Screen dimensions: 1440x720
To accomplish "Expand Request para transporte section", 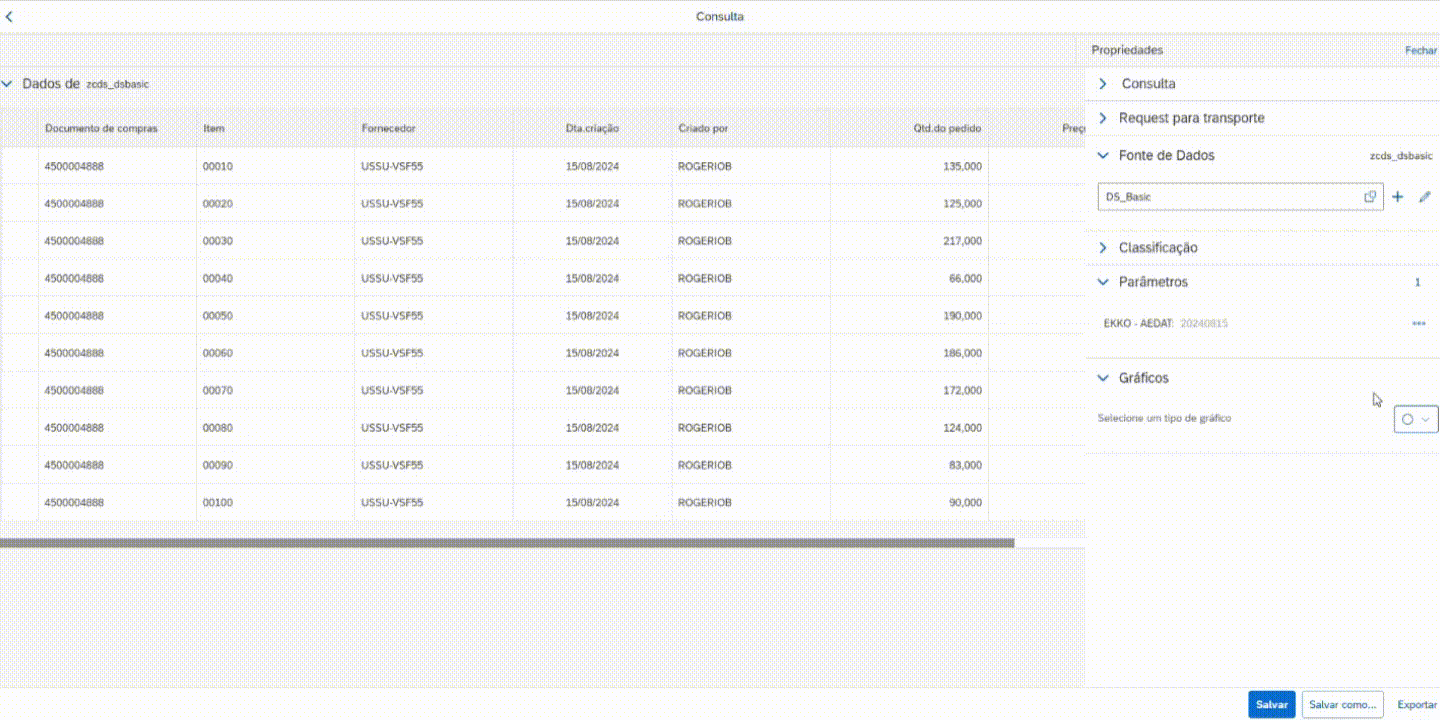I will [x=1104, y=118].
